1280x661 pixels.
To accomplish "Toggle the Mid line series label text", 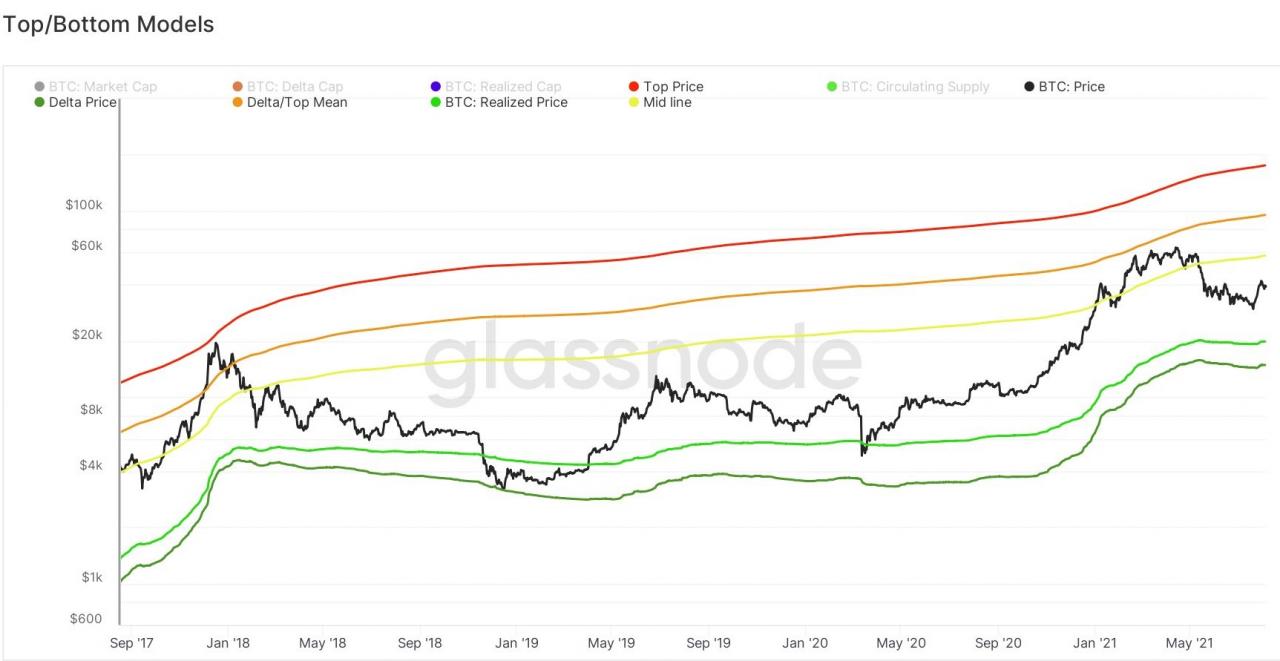I will click(x=667, y=102).
